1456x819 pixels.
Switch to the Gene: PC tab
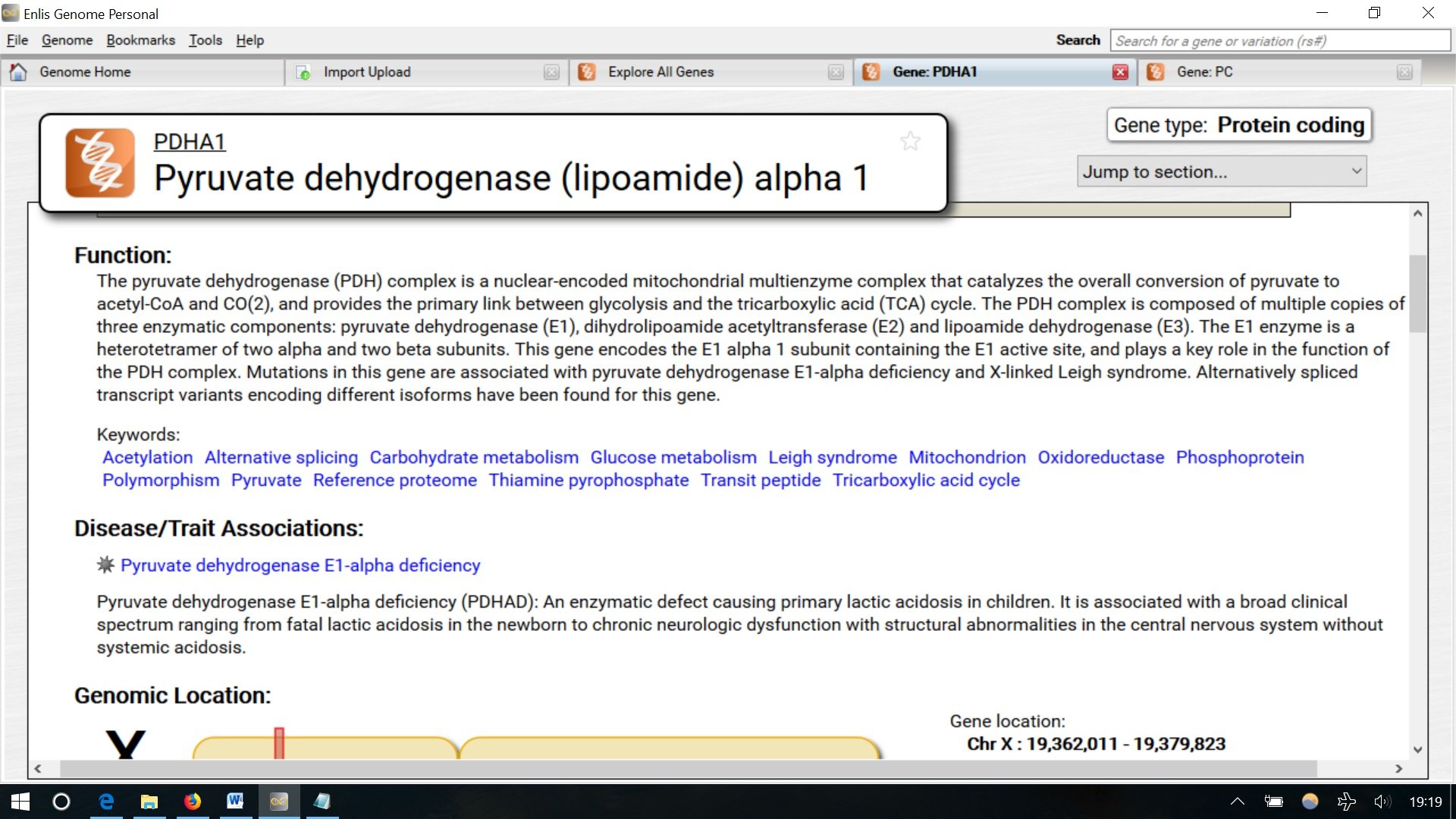click(x=1204, y=72)
